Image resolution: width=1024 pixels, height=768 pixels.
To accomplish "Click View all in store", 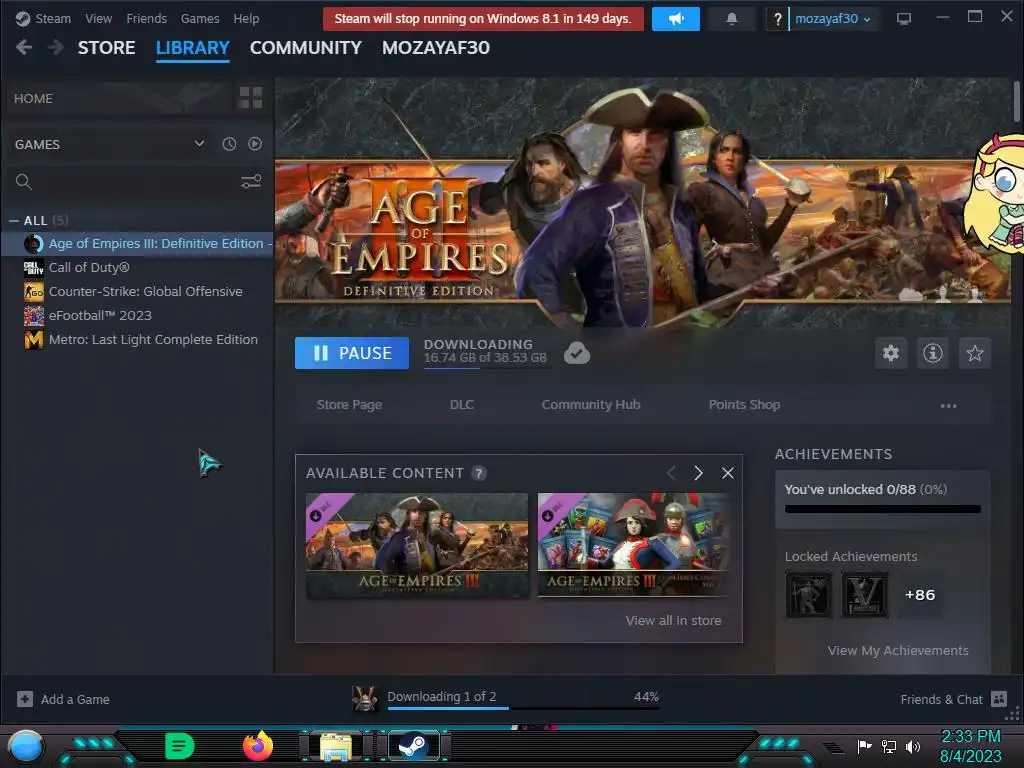I will [x=673, y=620].
